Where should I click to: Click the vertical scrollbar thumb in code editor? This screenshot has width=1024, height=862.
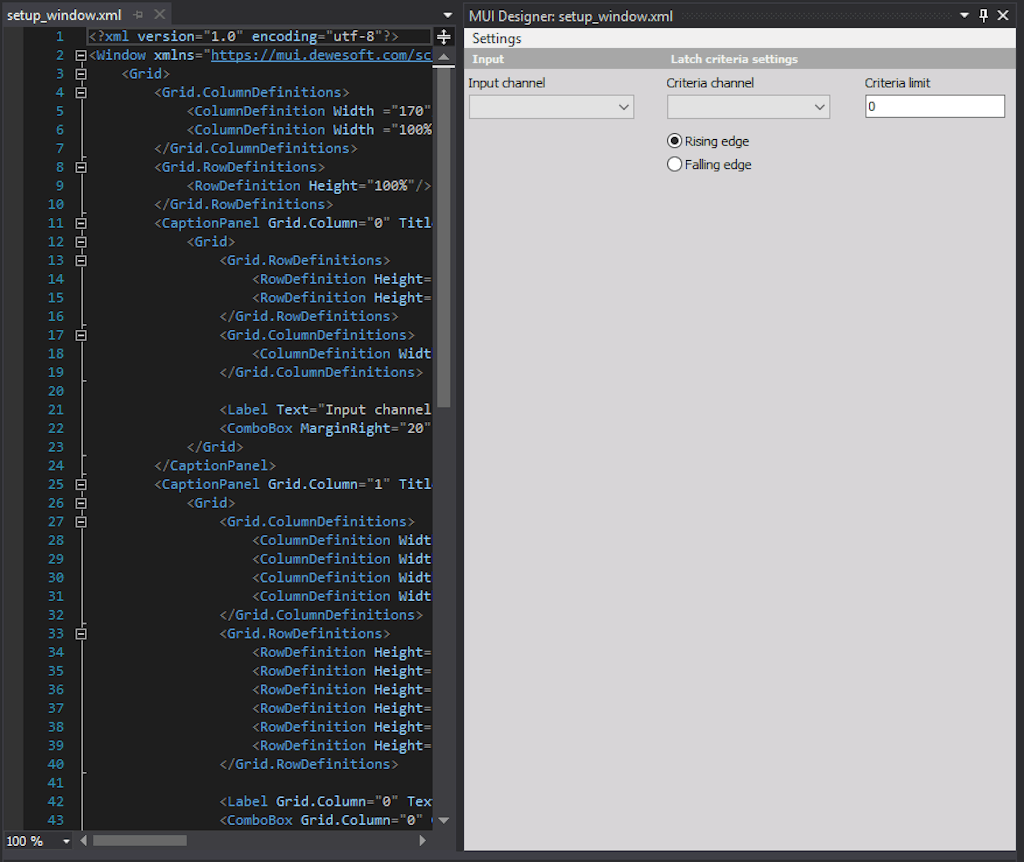coord(443,236)
